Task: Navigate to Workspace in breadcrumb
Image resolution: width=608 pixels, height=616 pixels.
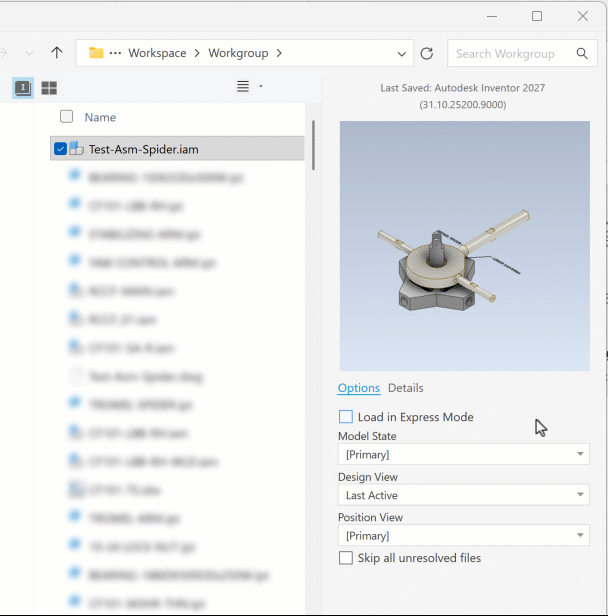Action: (x=157, y=53)
